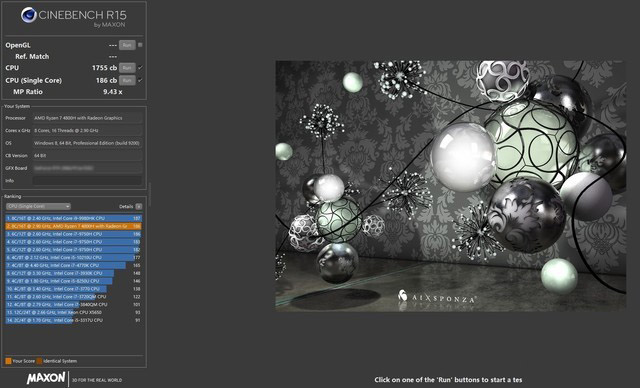This screenshot has height=388, width=640.
Task: Click the orange Your Score legend square
Action: click(8, 361)
